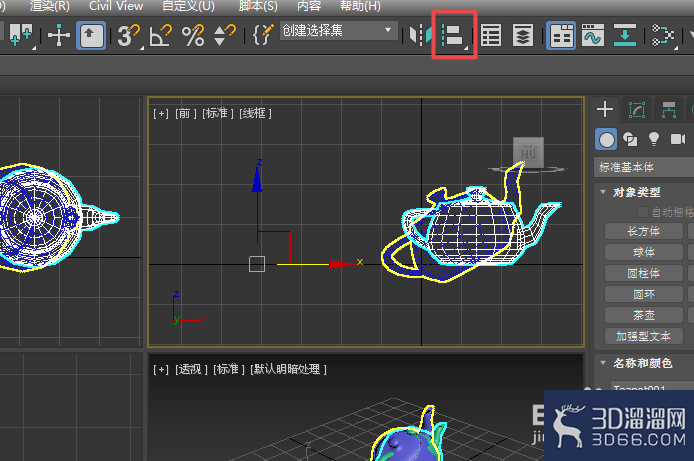Collapse the 对象类型 rollout

coord(636,192)
